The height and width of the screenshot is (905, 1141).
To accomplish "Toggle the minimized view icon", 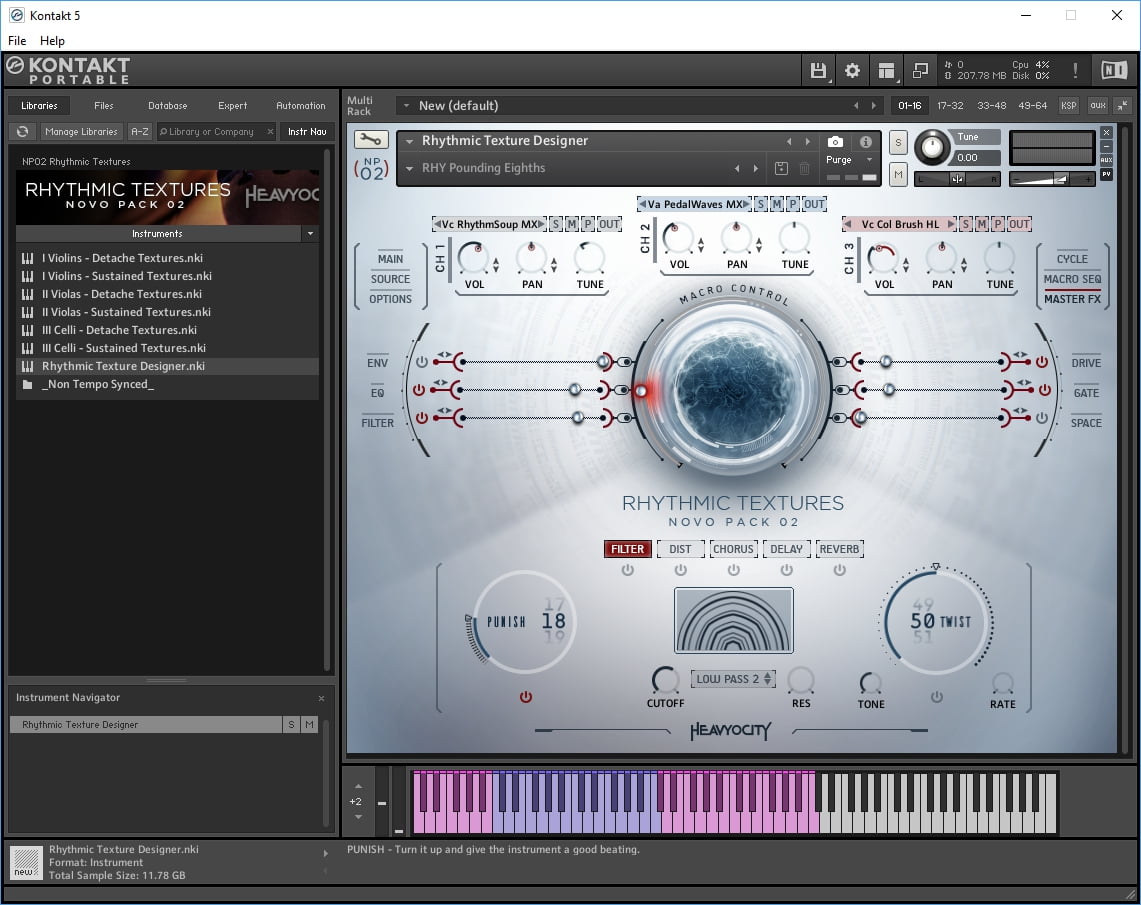I will 920,70.
